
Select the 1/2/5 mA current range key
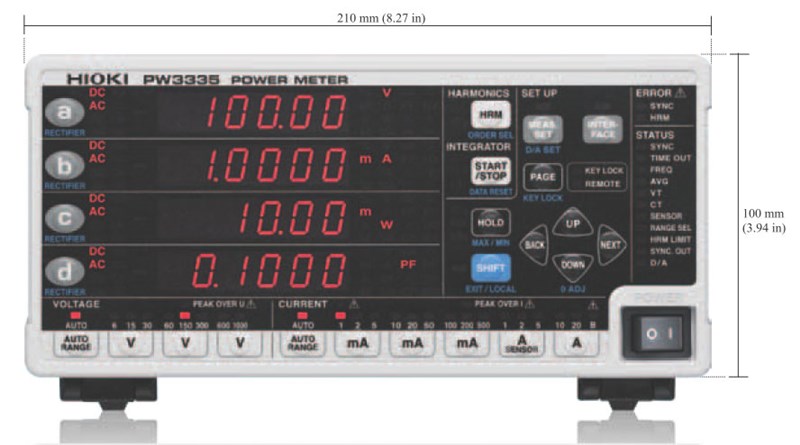click(356, 342)
